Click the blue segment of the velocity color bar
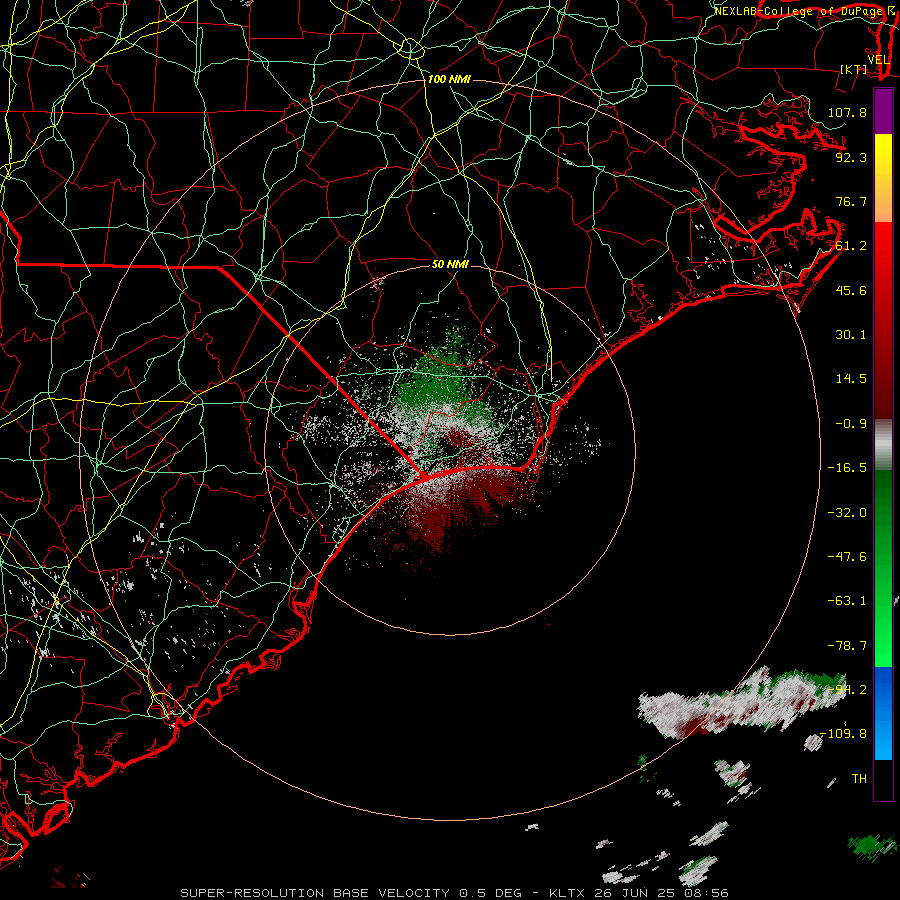This screenshot has width=900, height=900. click(x=883, y=713)
